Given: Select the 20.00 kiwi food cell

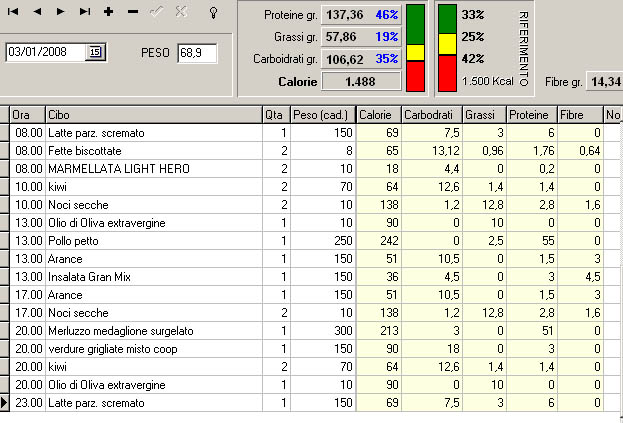Looking at the screenshot, I should click(154, 367).
